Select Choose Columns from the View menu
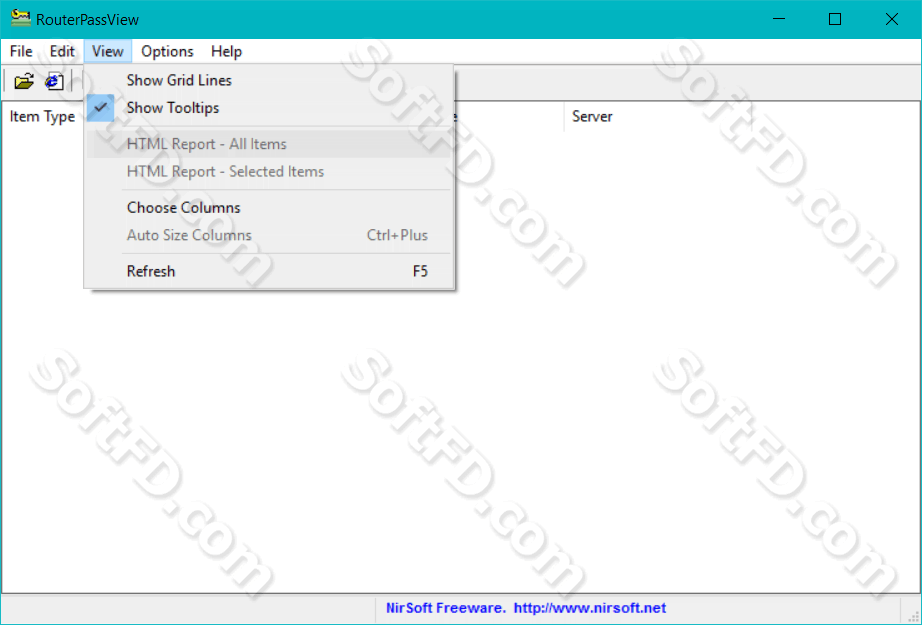The width and height of the screenshot is (922, 625). (x=270, y=208)
